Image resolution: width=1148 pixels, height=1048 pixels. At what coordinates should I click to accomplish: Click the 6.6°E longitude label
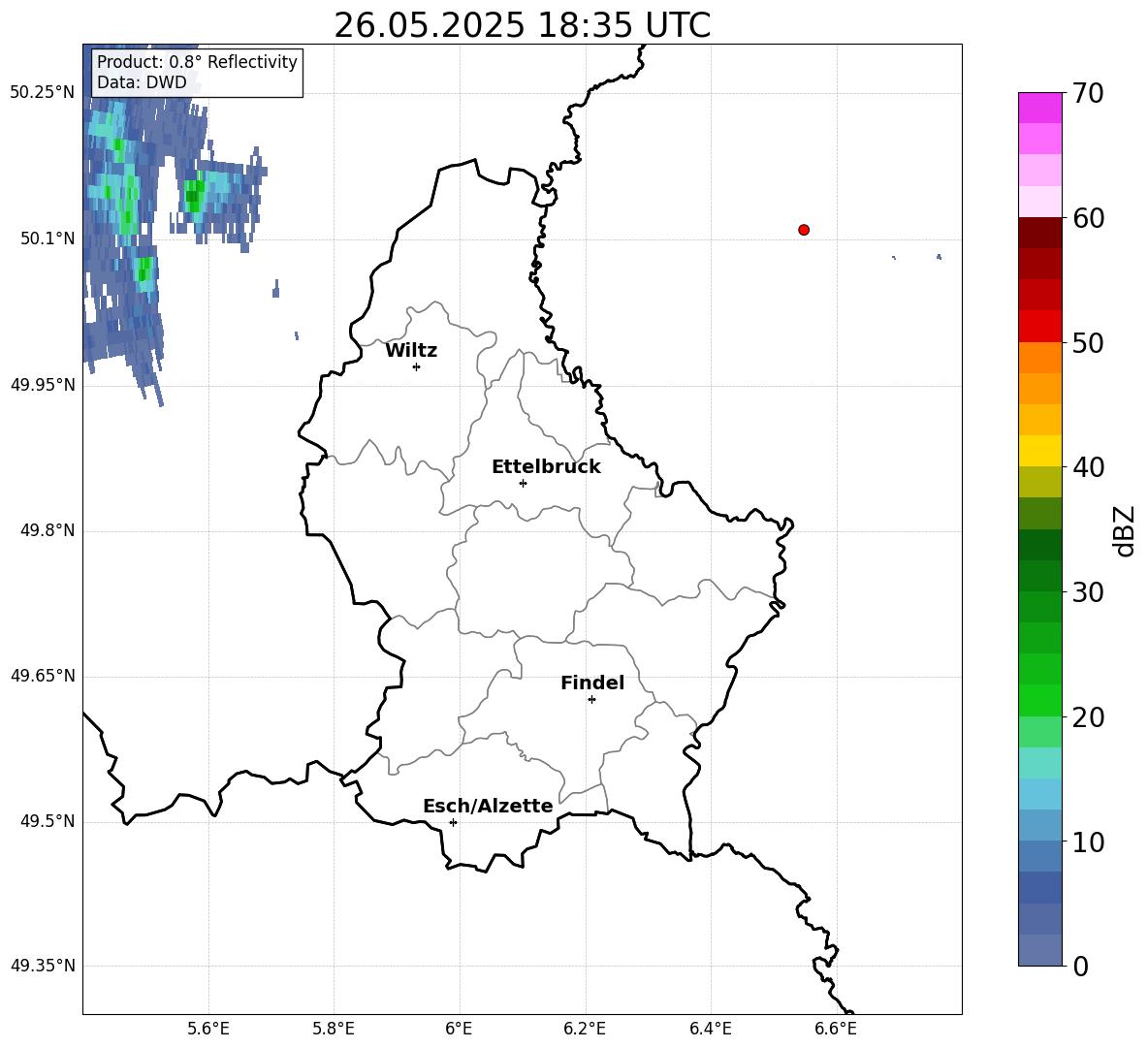click(x=836, y=1029)
